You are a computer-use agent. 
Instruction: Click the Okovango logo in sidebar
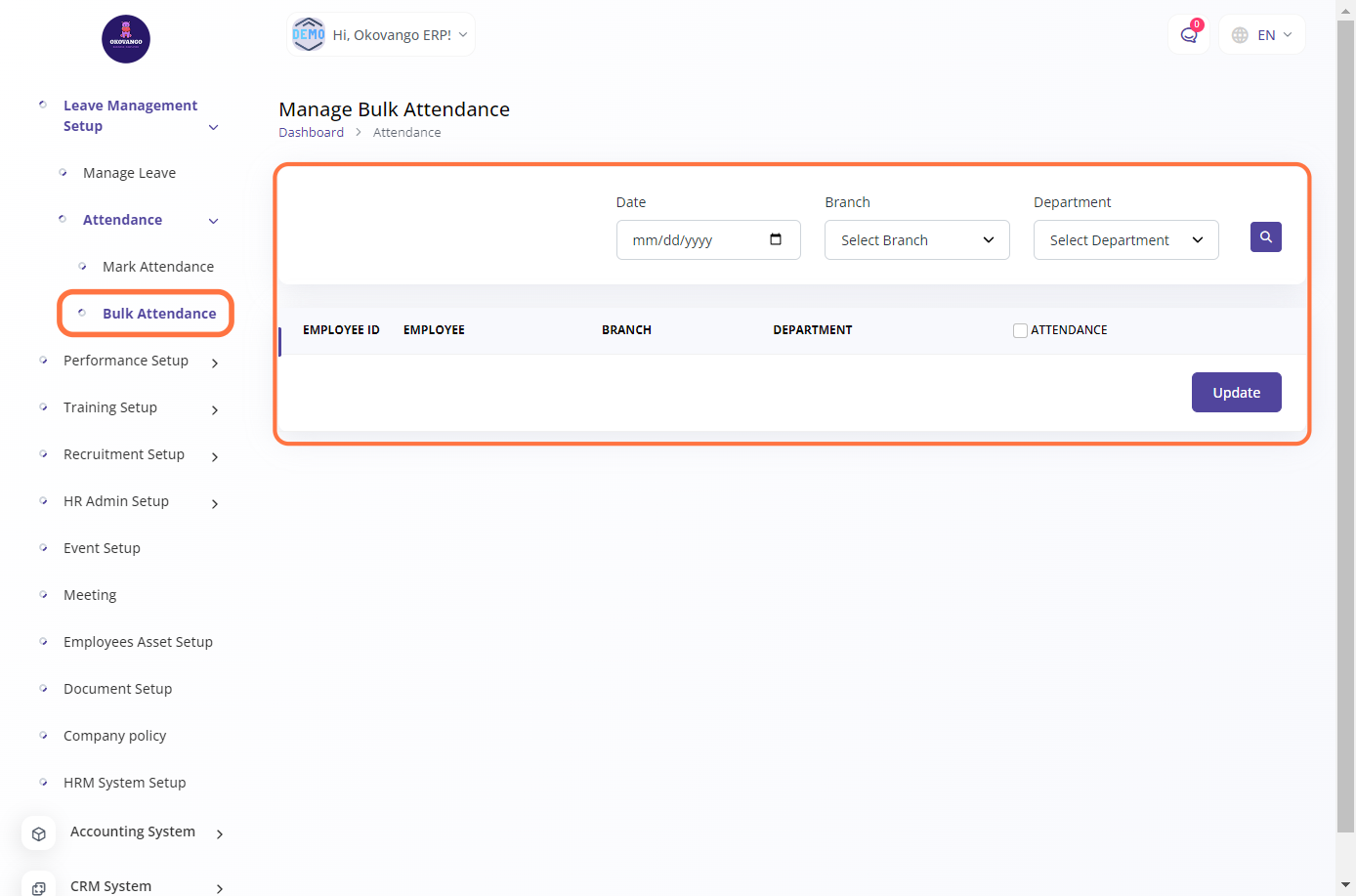(x=126, y=39)
